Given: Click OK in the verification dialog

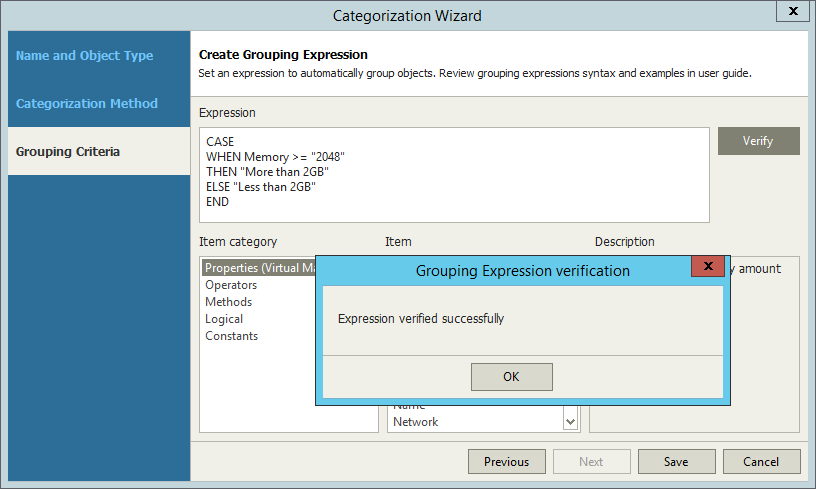Looking at the screenshot, I should coord(512,377).
